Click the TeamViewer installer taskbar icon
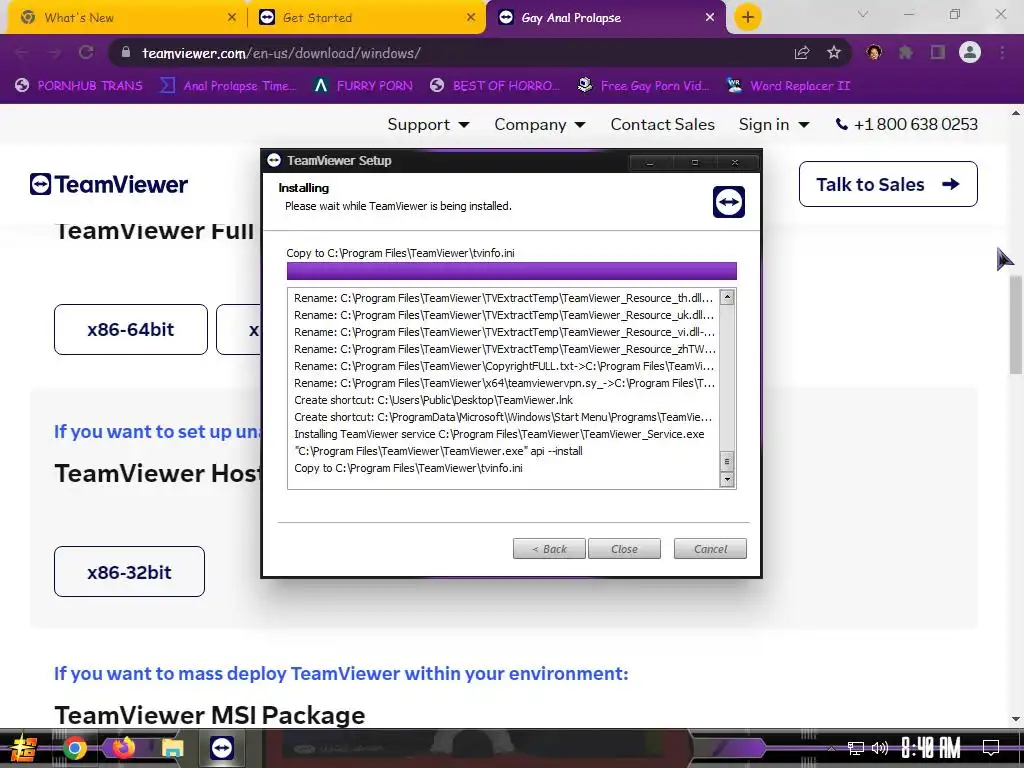1024x768 pixels. pos(222,748)
